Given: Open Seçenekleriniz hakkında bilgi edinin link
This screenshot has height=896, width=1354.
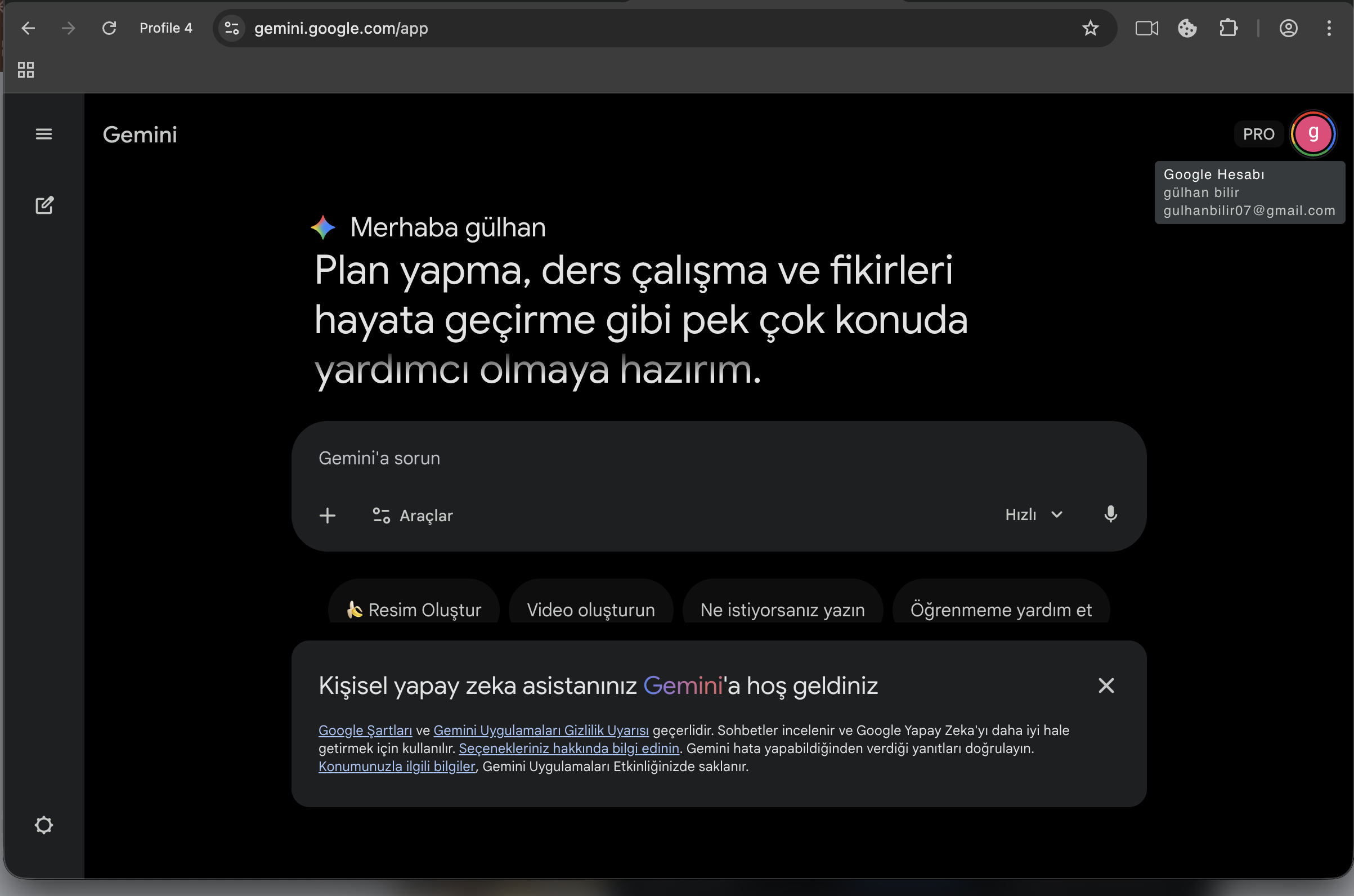Looking at the screenshot, I should coord(569,749).
